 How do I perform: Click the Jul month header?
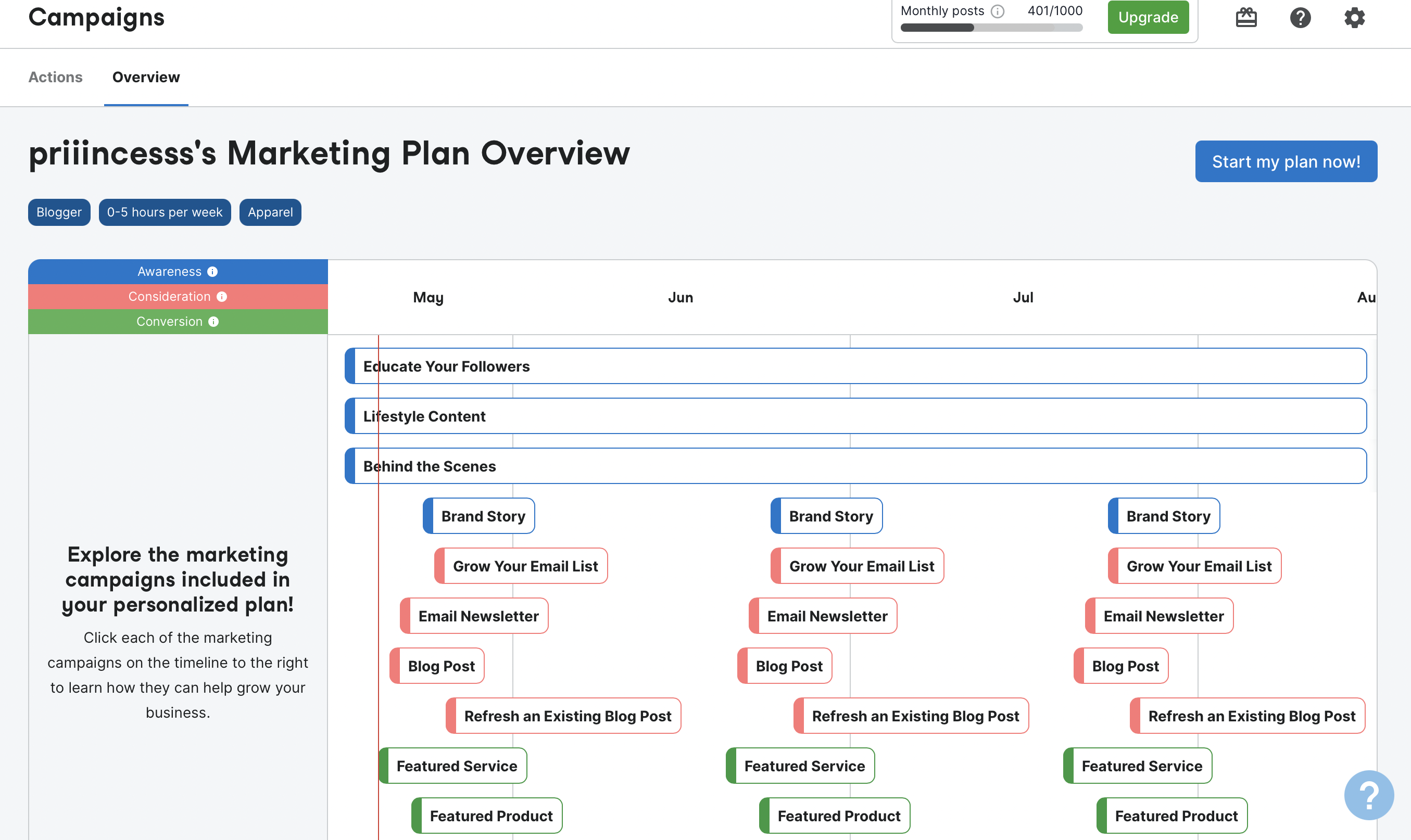[1023, 298]
